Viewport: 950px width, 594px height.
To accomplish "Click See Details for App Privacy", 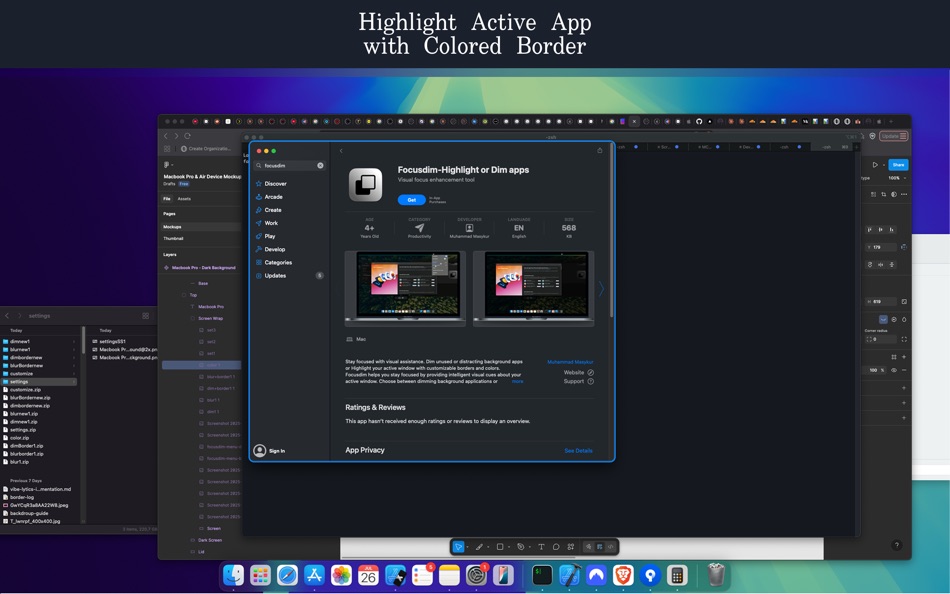I will [x=579, y=451].
